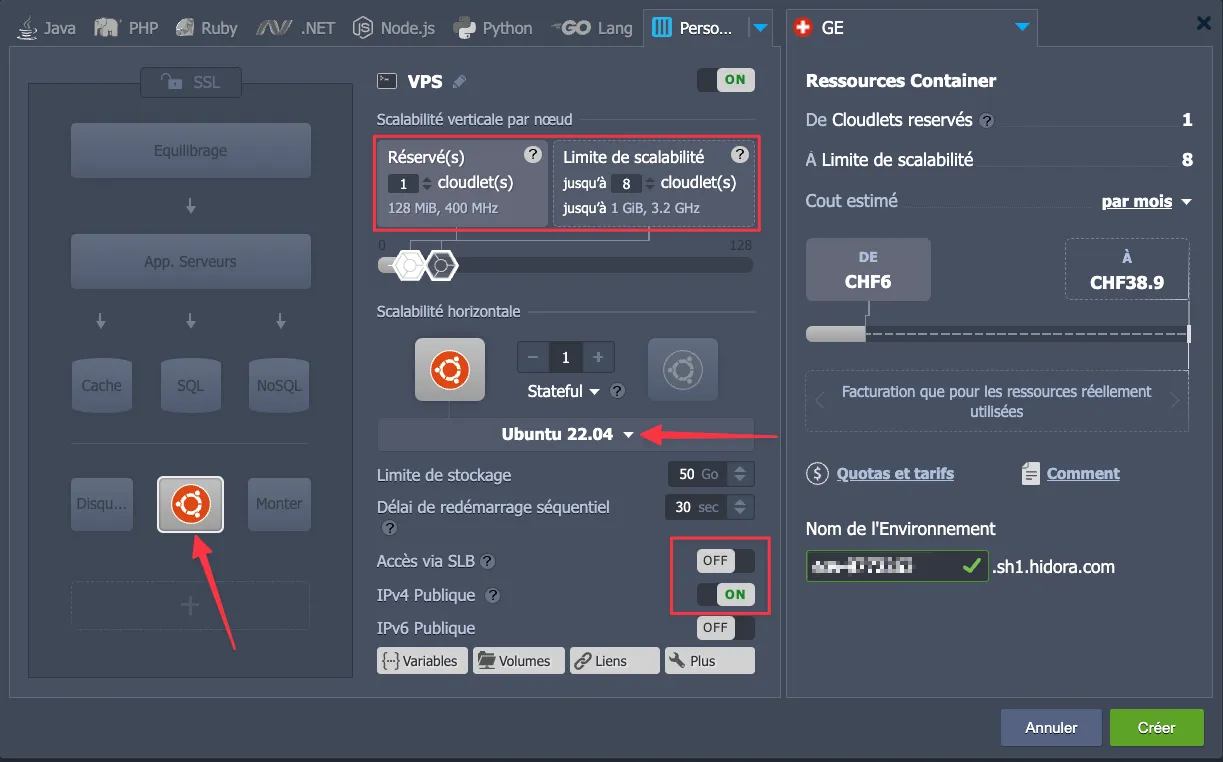Image resolution: width=1223 pixels, height=762 pixels.
Task: Click the SQL database block
Action: (x=190, y=385)
